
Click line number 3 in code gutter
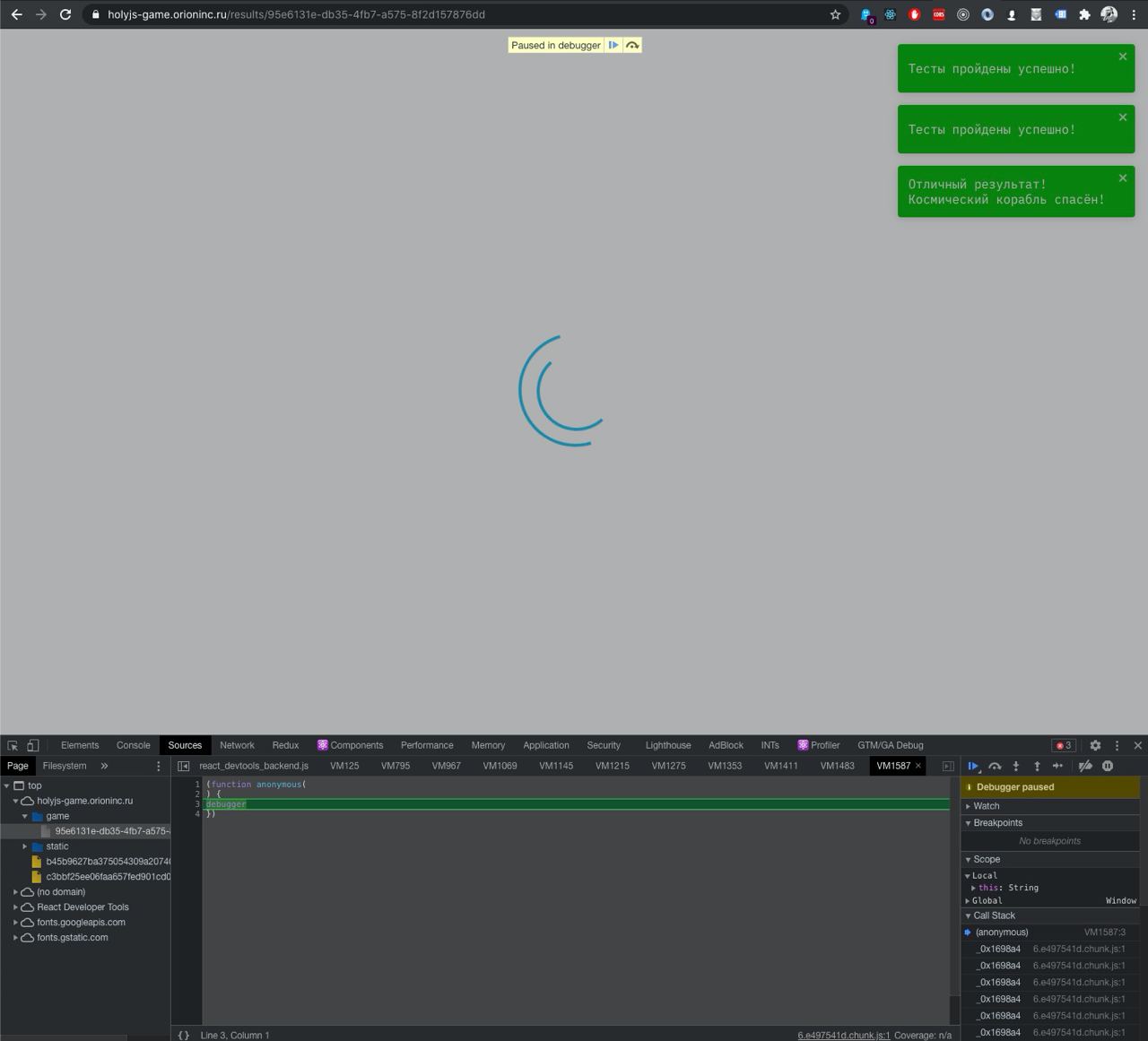tap(197, 804)
